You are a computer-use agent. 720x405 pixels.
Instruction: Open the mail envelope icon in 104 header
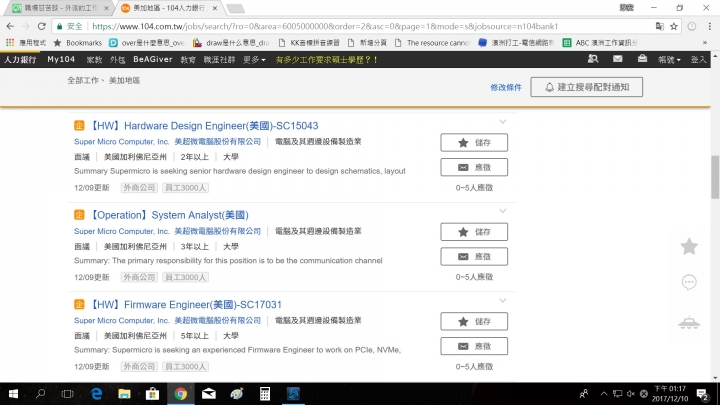point(618,59)
